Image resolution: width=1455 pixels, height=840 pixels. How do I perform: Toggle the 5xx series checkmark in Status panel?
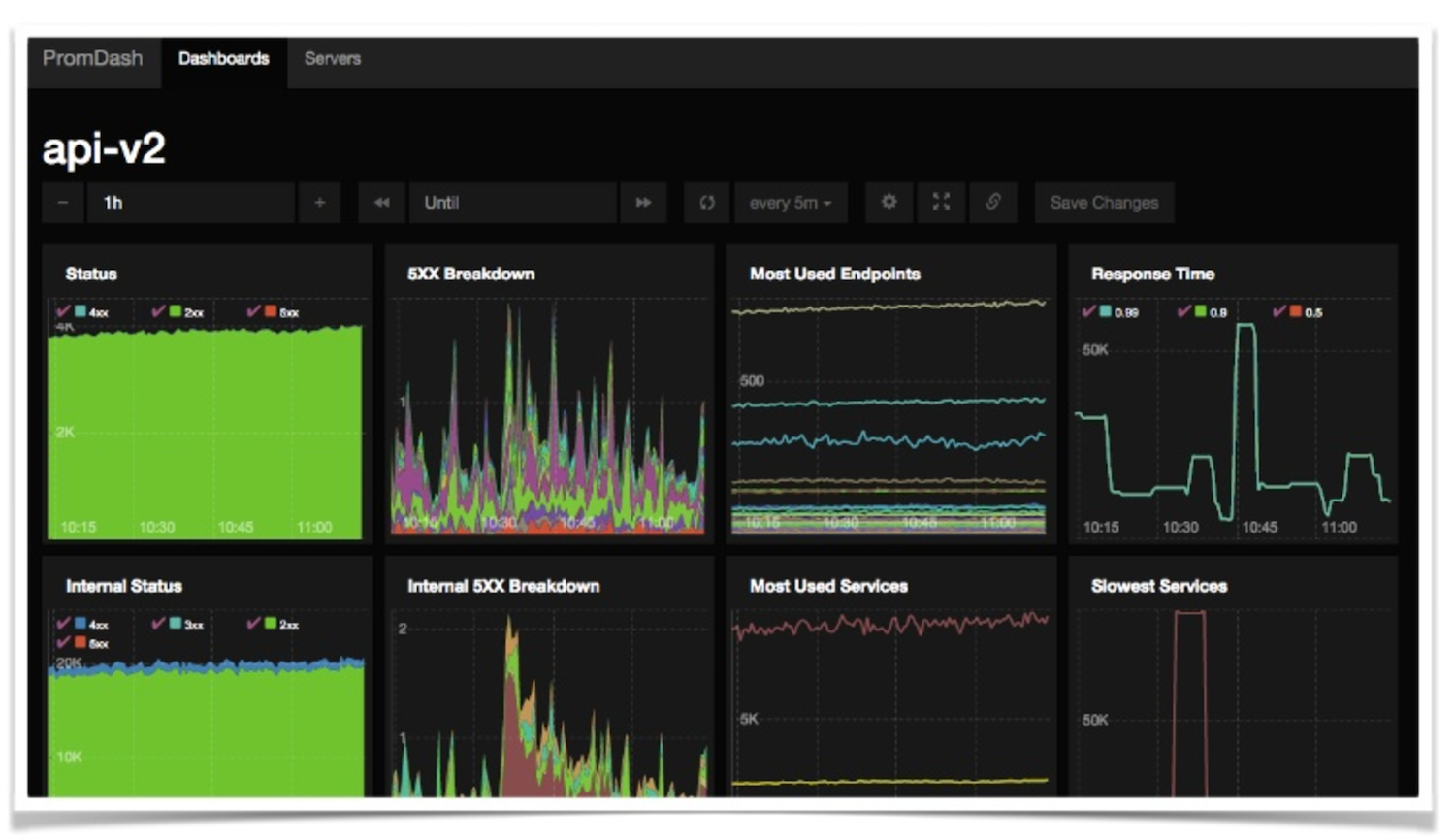coord(254,311)
